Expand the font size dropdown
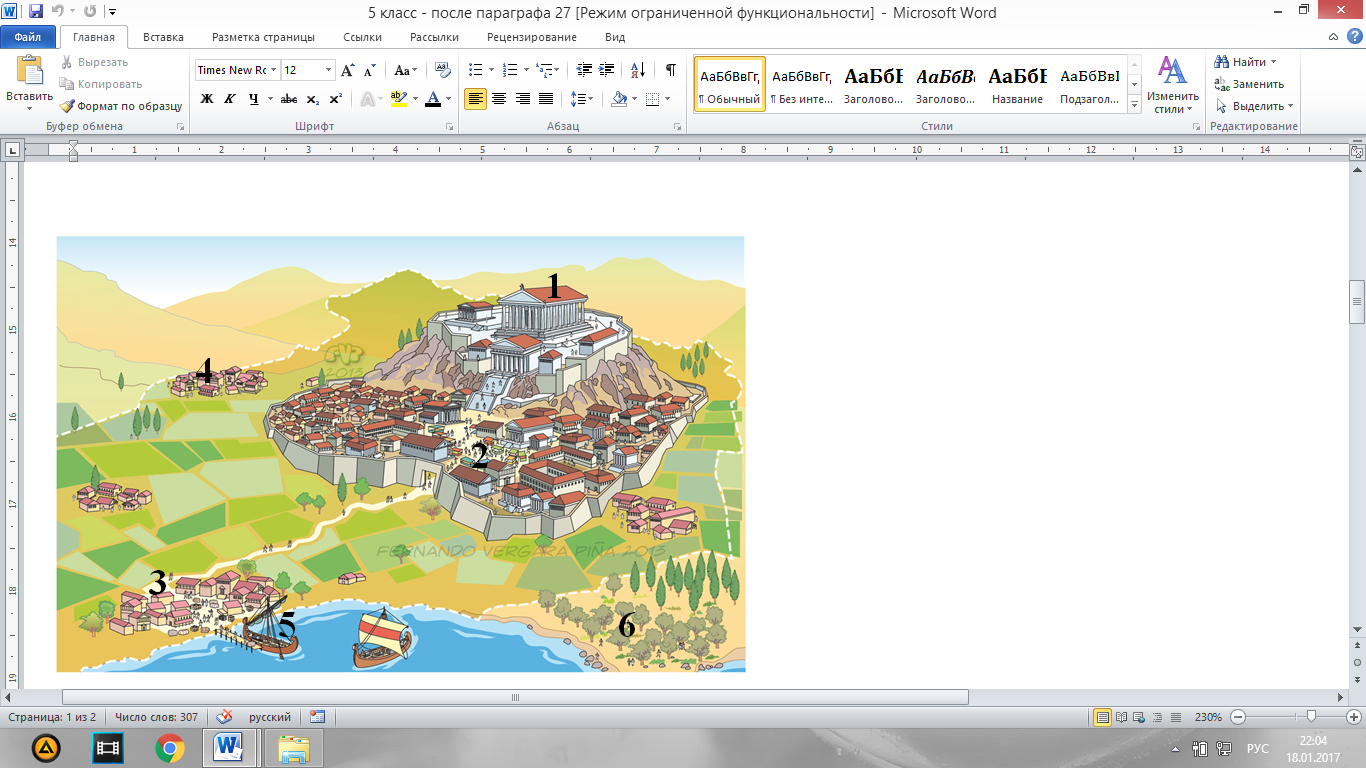The width and height of the screenshot is (1366, 768). coord(328,70)
